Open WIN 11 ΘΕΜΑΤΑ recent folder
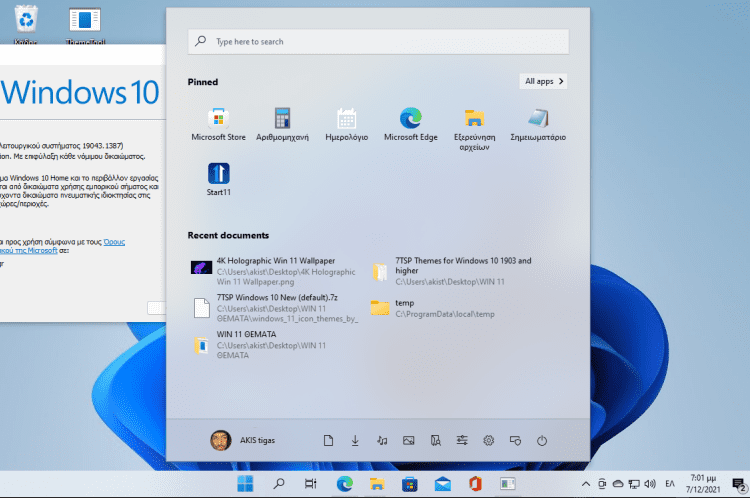This screenshot has height=498, width=750. [x=274, y=345]
